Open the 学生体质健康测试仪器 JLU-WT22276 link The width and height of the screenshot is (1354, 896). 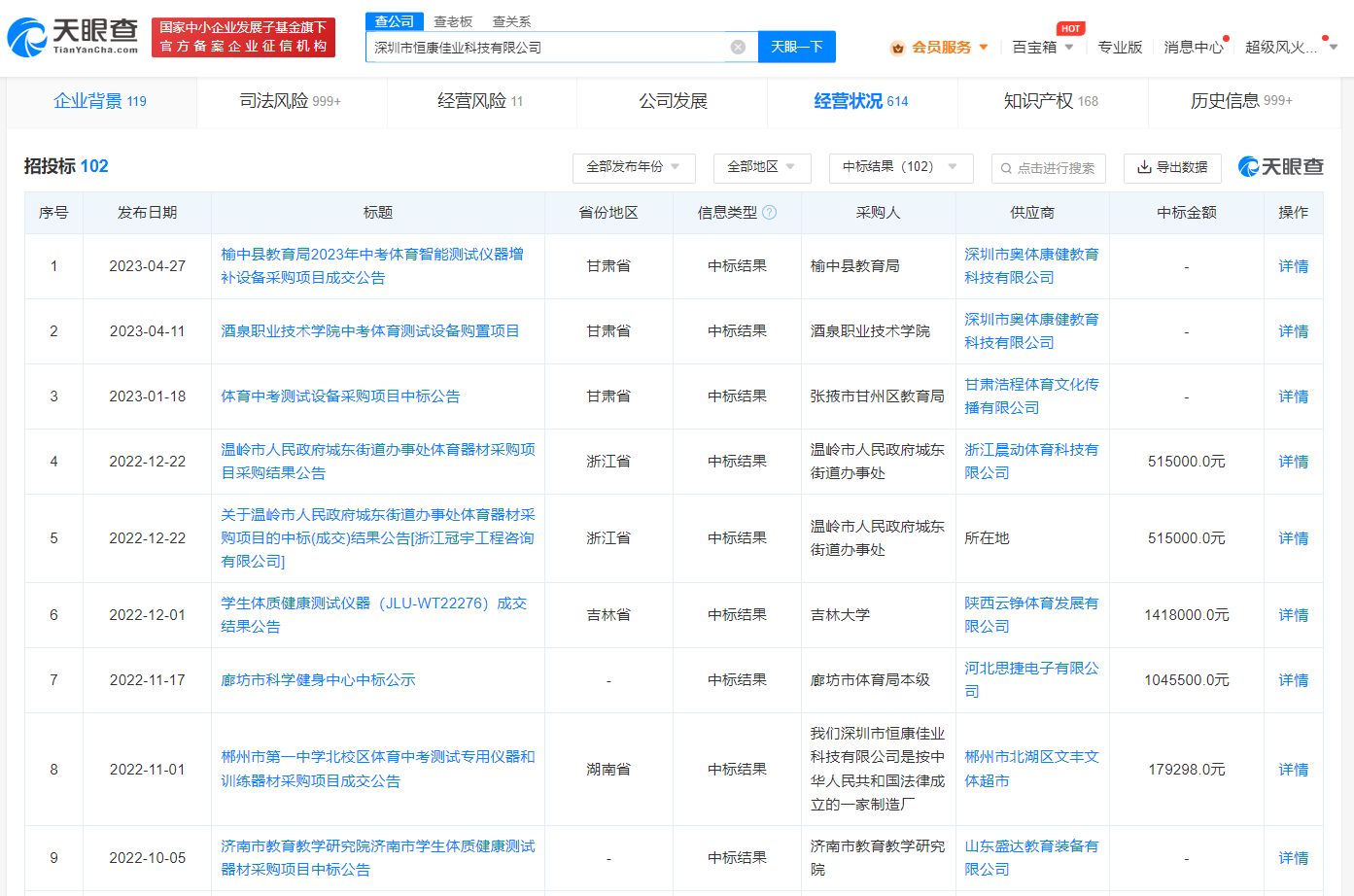coord(374,614)
